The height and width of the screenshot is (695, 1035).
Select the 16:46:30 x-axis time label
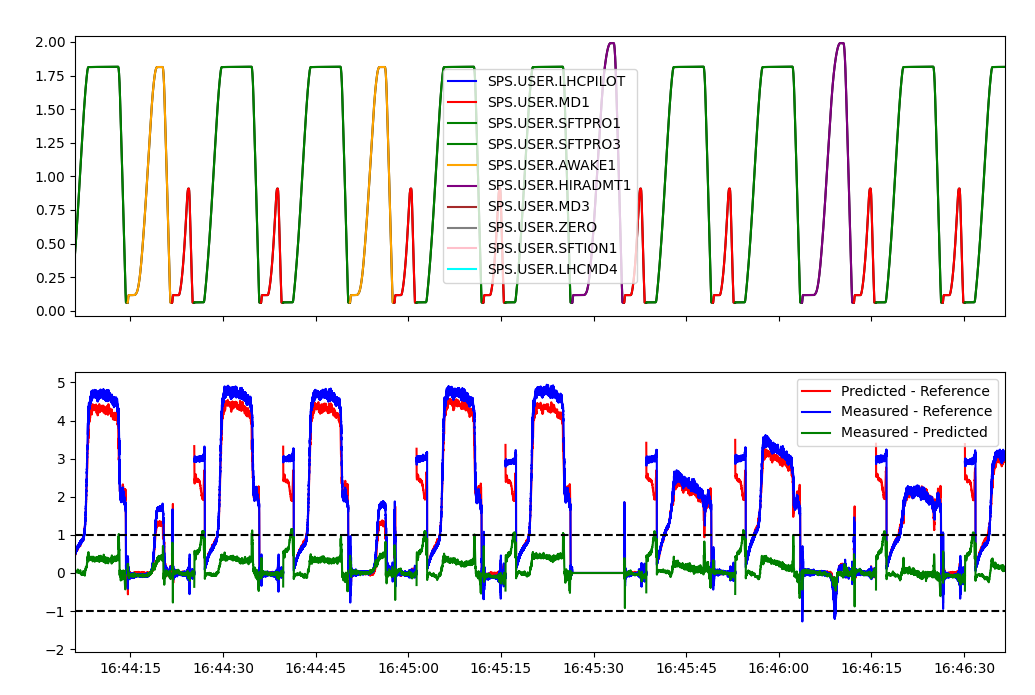[x=964, y=667]
